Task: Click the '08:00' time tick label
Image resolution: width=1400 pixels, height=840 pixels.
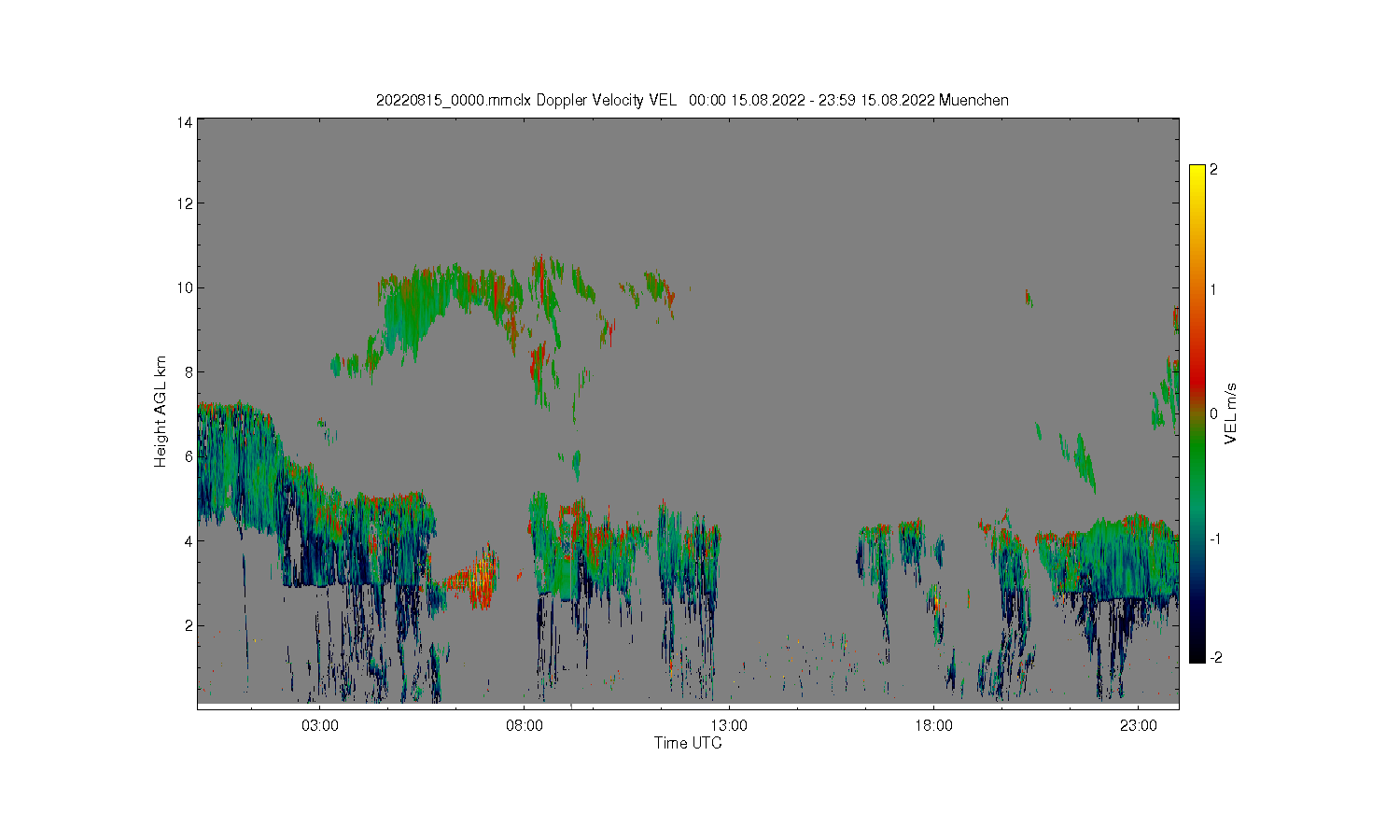Action: [x=525, y=726]
